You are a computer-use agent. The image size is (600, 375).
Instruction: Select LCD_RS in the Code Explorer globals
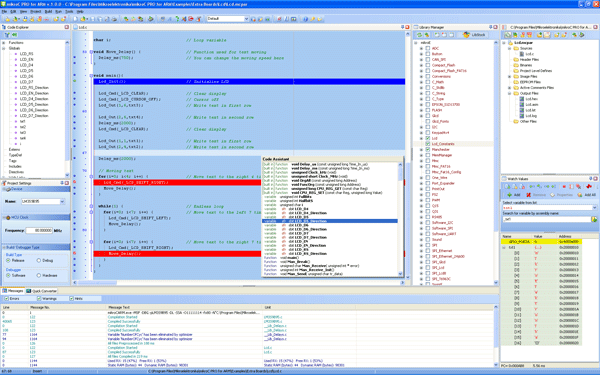tap(26, 54)
